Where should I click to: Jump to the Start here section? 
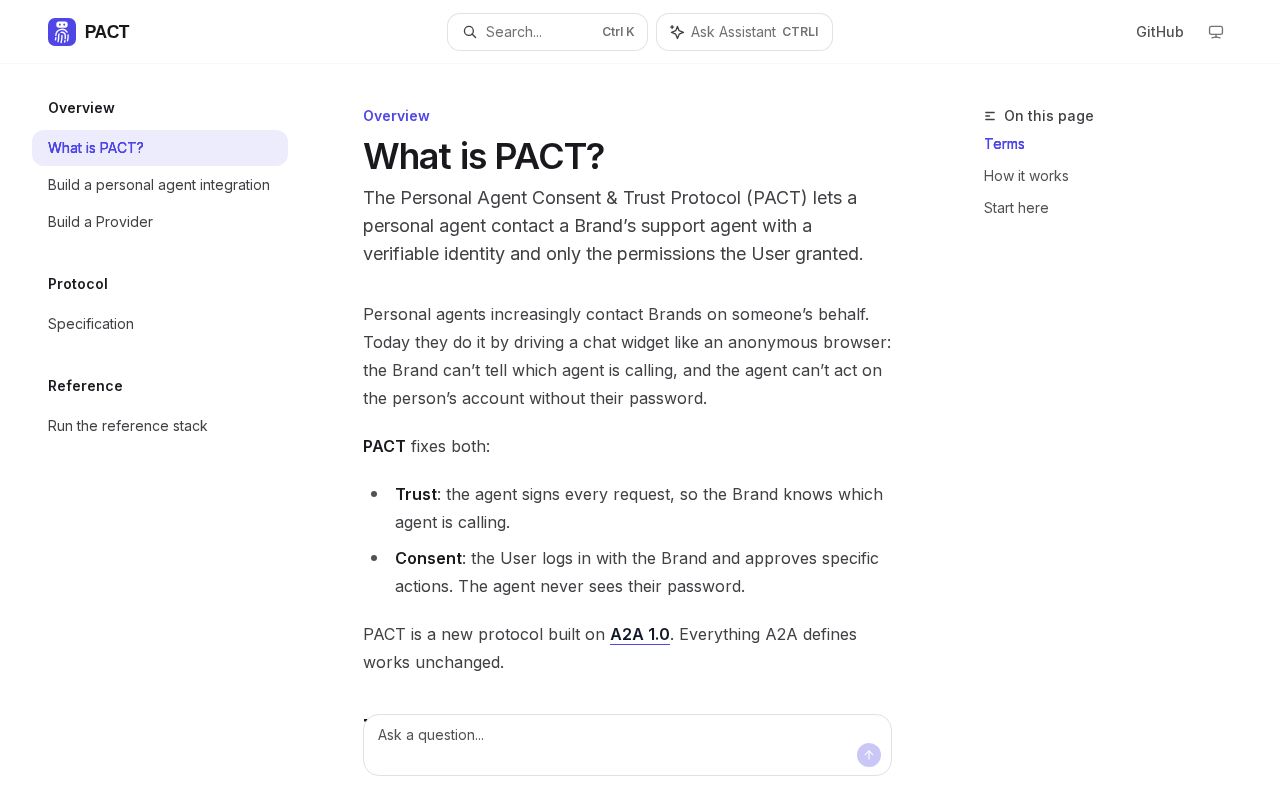[x=1016, y=208]
